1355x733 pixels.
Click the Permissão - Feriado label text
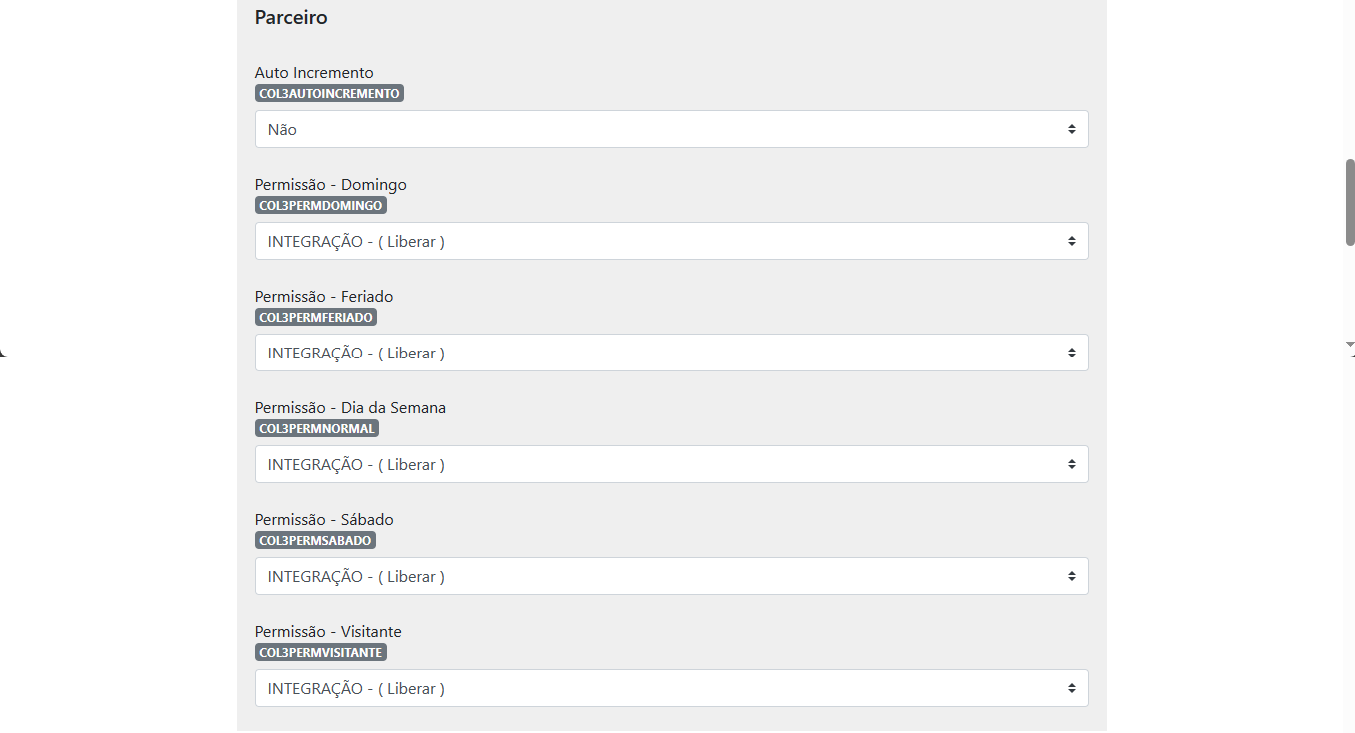pyautogui.click(x=324, y=296)
